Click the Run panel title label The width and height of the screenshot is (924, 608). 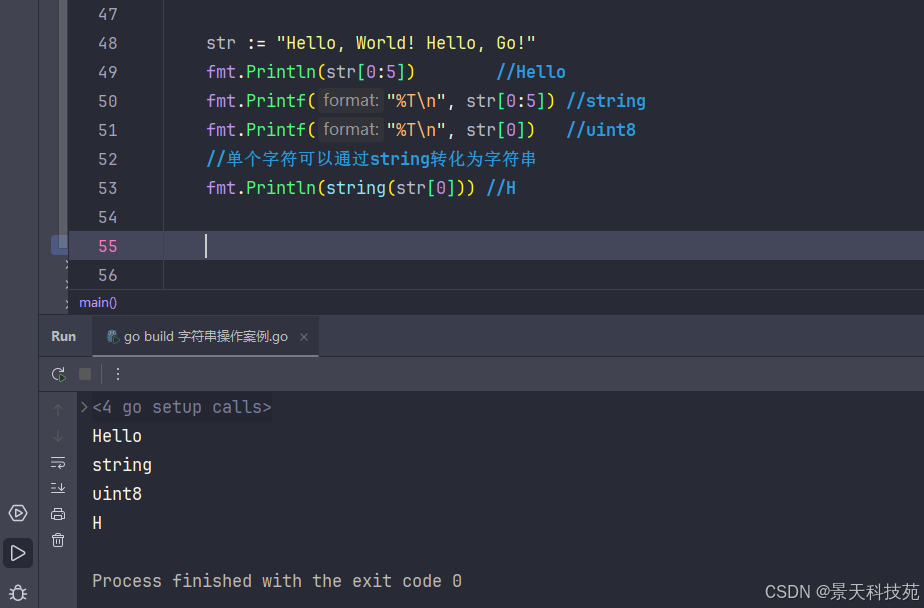click(x=63, y=337)
